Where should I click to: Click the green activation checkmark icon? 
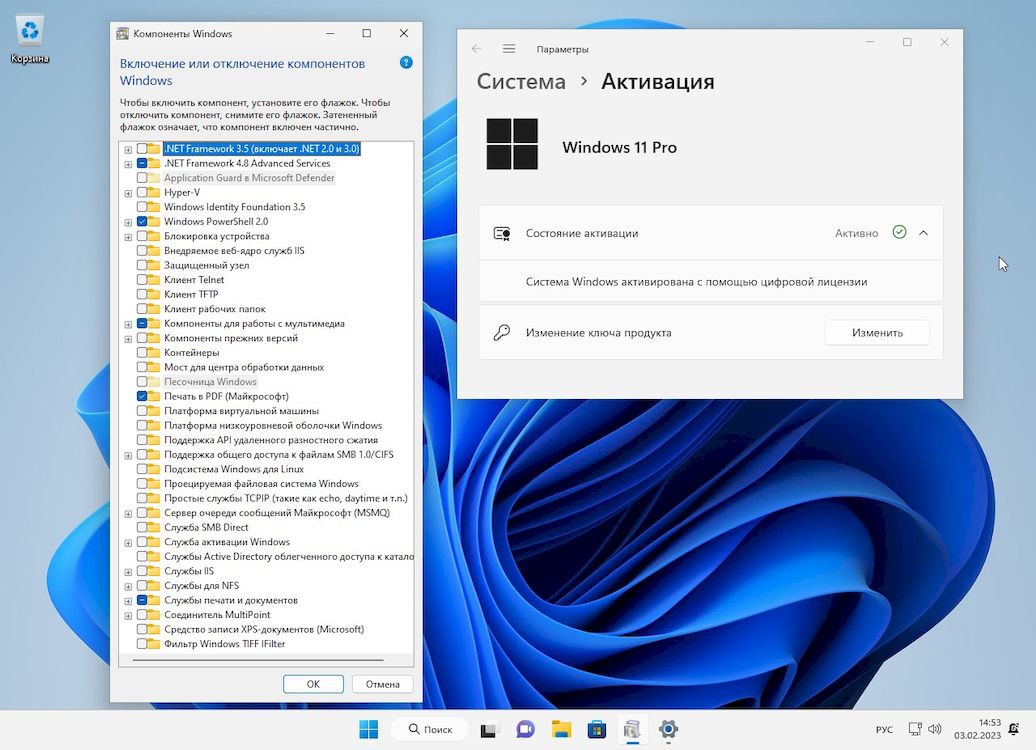click(x=899, y=233)
